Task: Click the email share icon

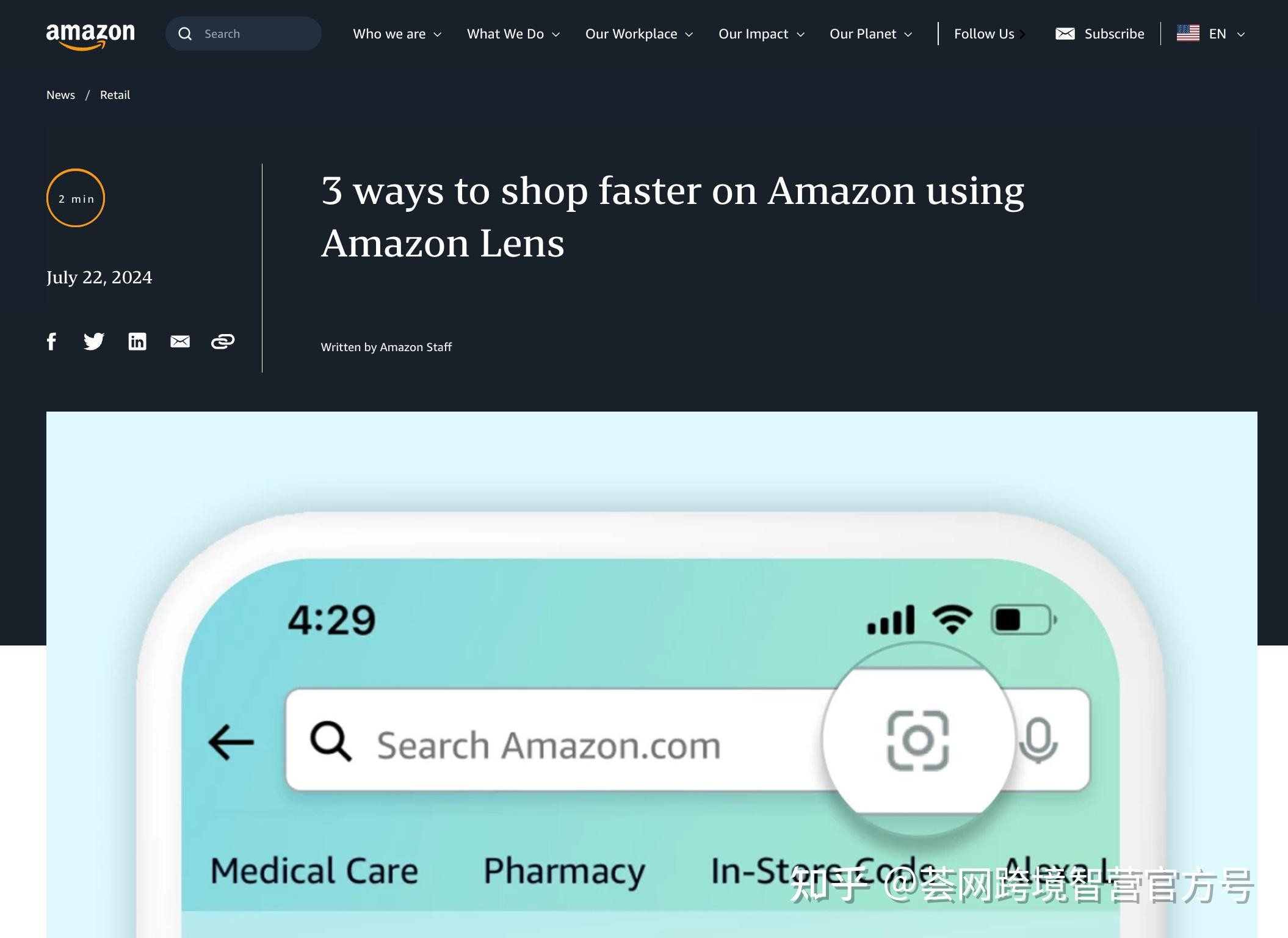Action: (x=180, y=341)
